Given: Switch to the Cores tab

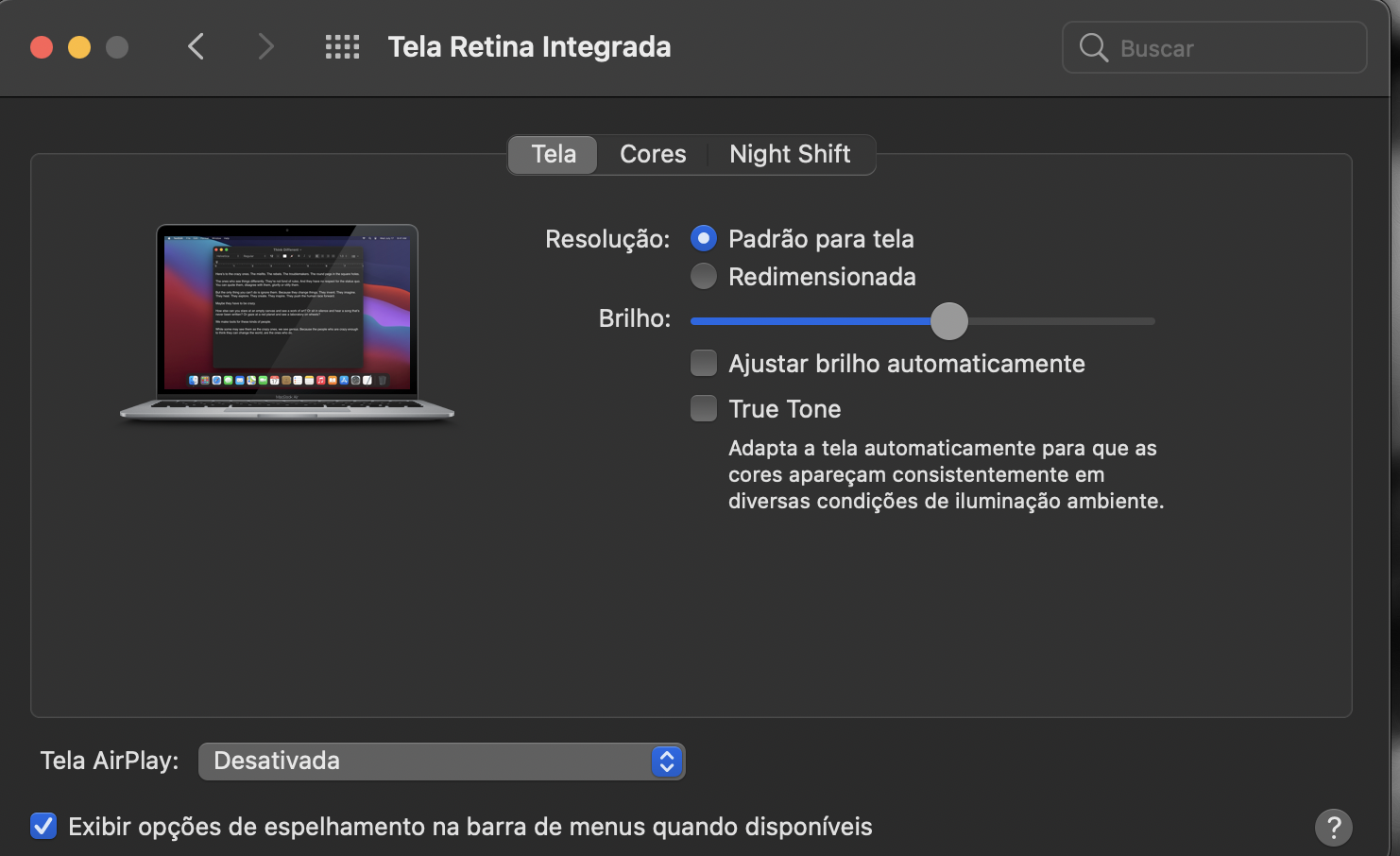Looking at the screenshot, I should [653, 154].
